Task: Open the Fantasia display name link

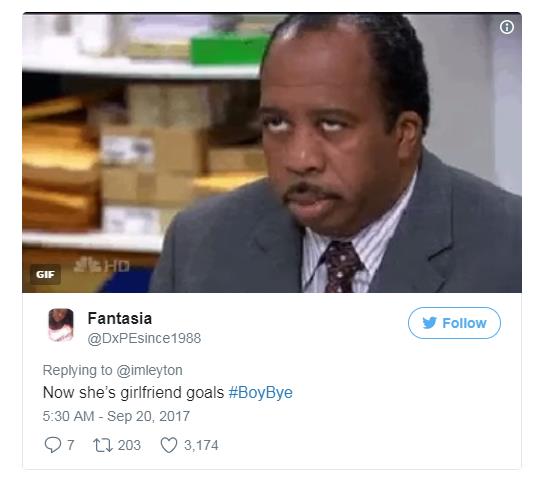Action: coord(120,318)
